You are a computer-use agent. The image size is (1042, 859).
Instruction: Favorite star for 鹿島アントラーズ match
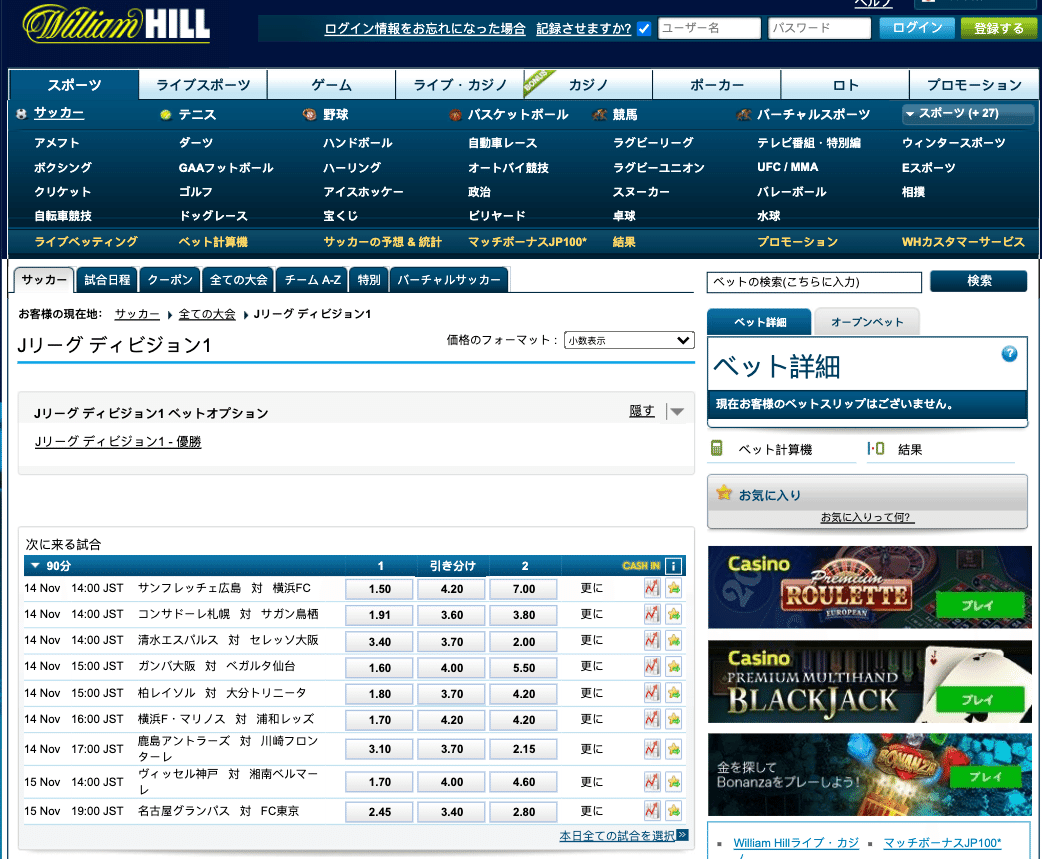[674, 749]
